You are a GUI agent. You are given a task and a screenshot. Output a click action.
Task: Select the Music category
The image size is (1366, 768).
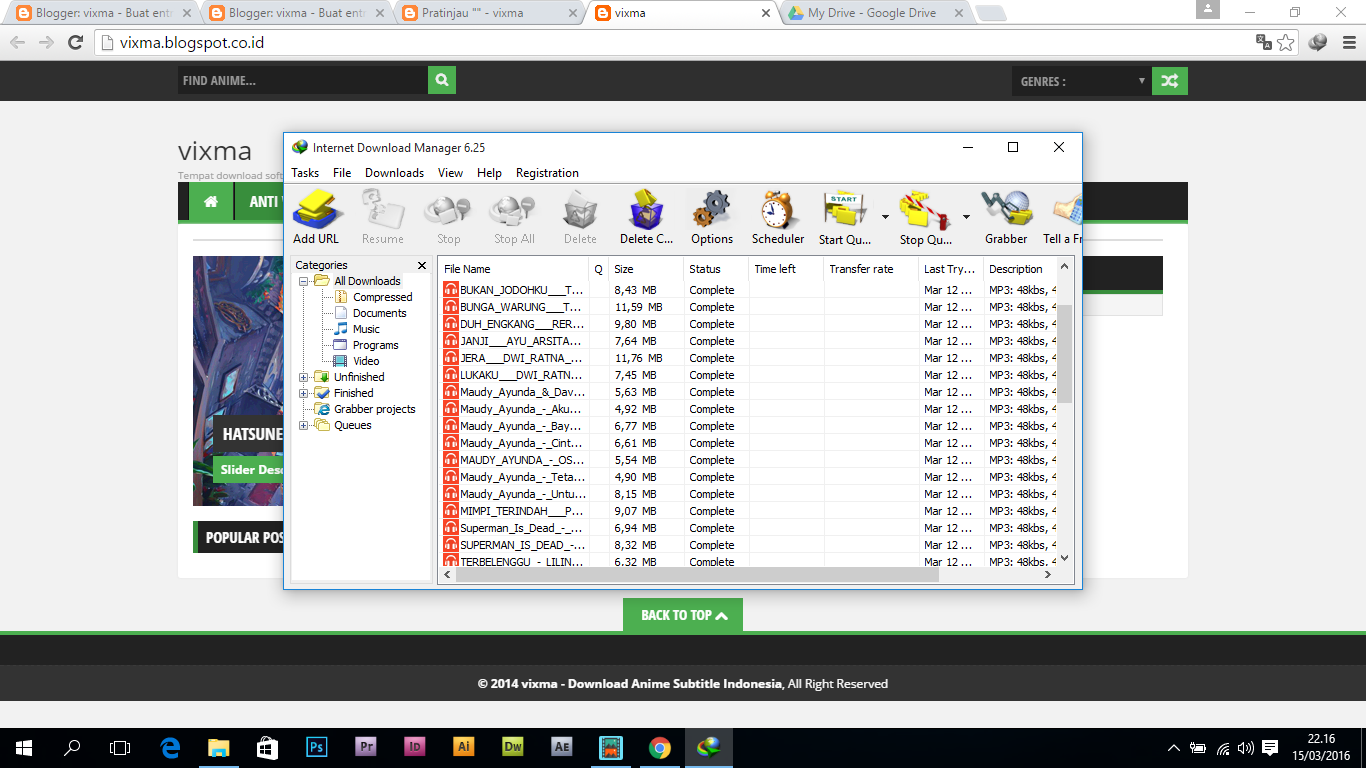[x=366, y=329]
